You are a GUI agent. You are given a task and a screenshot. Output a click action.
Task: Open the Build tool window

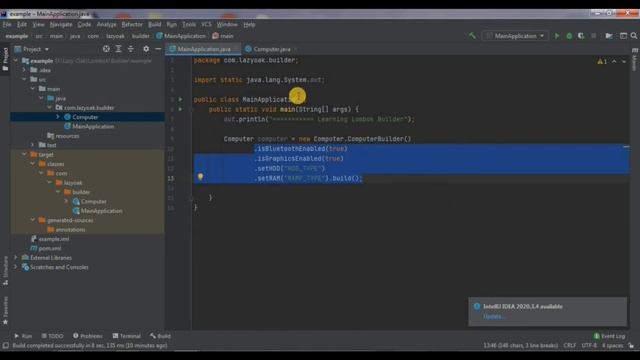pos(160,336)
